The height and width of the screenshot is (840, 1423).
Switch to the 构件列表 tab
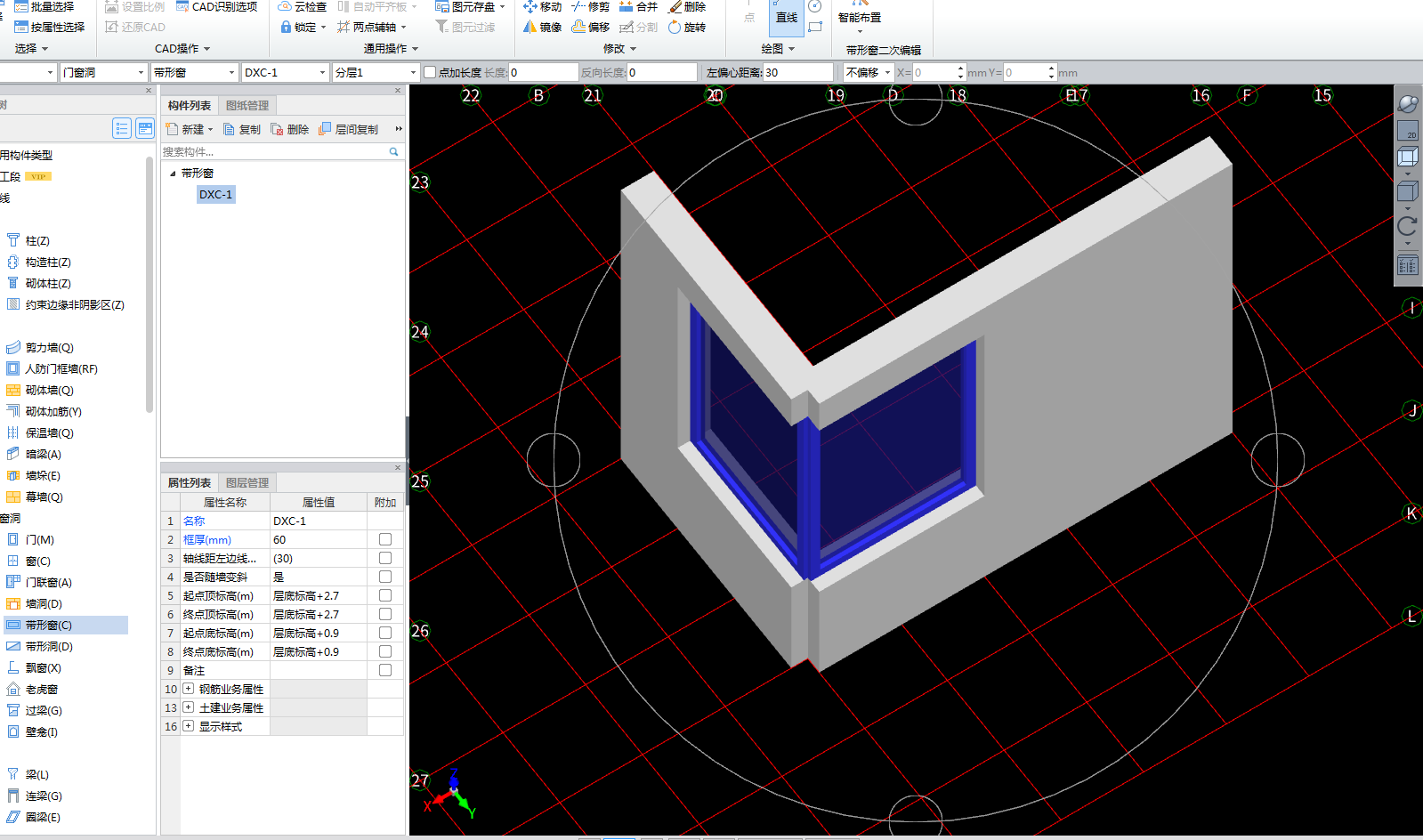coord(190,105)
